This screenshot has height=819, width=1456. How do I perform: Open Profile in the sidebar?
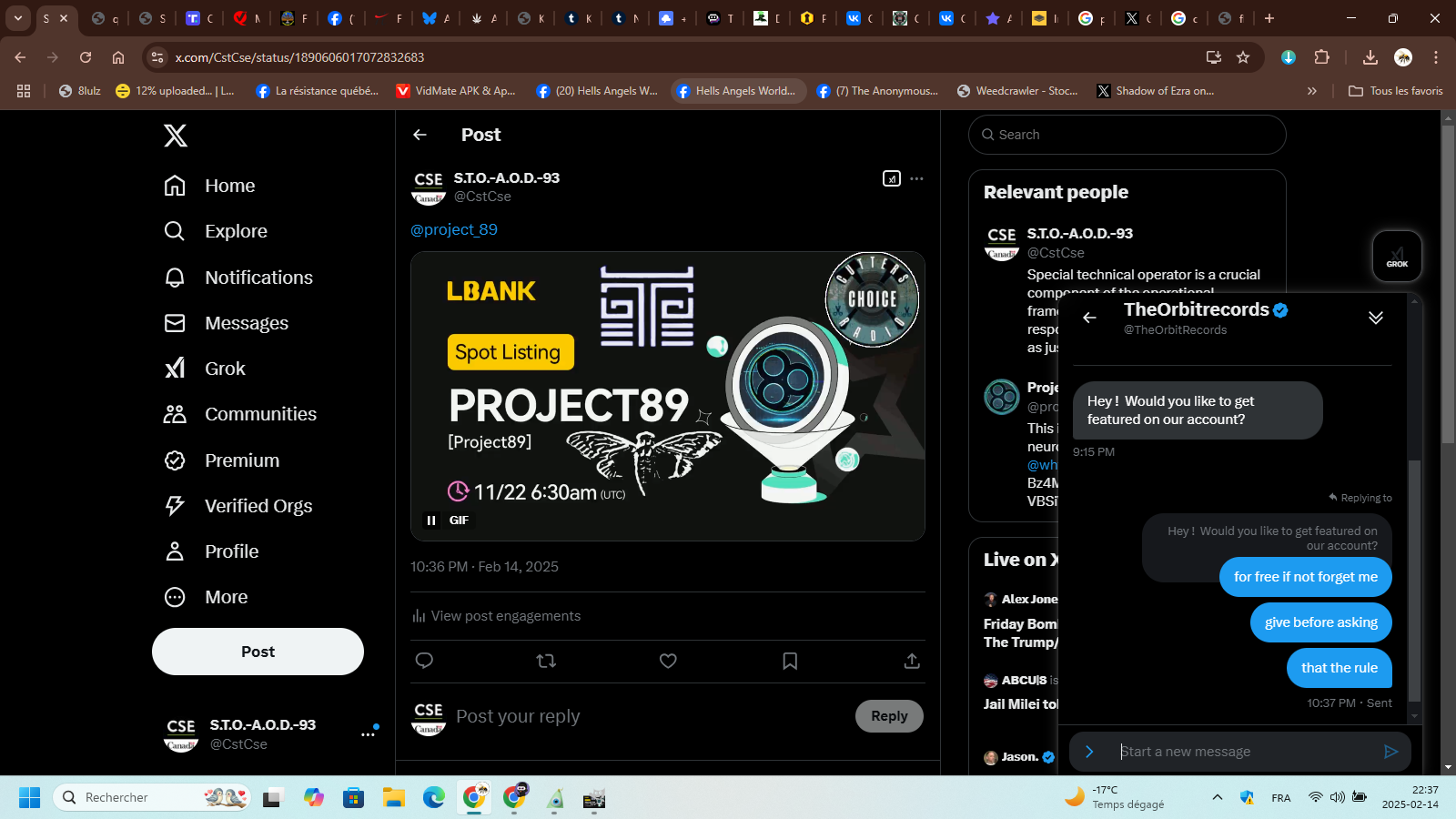(x=211, y=551)
